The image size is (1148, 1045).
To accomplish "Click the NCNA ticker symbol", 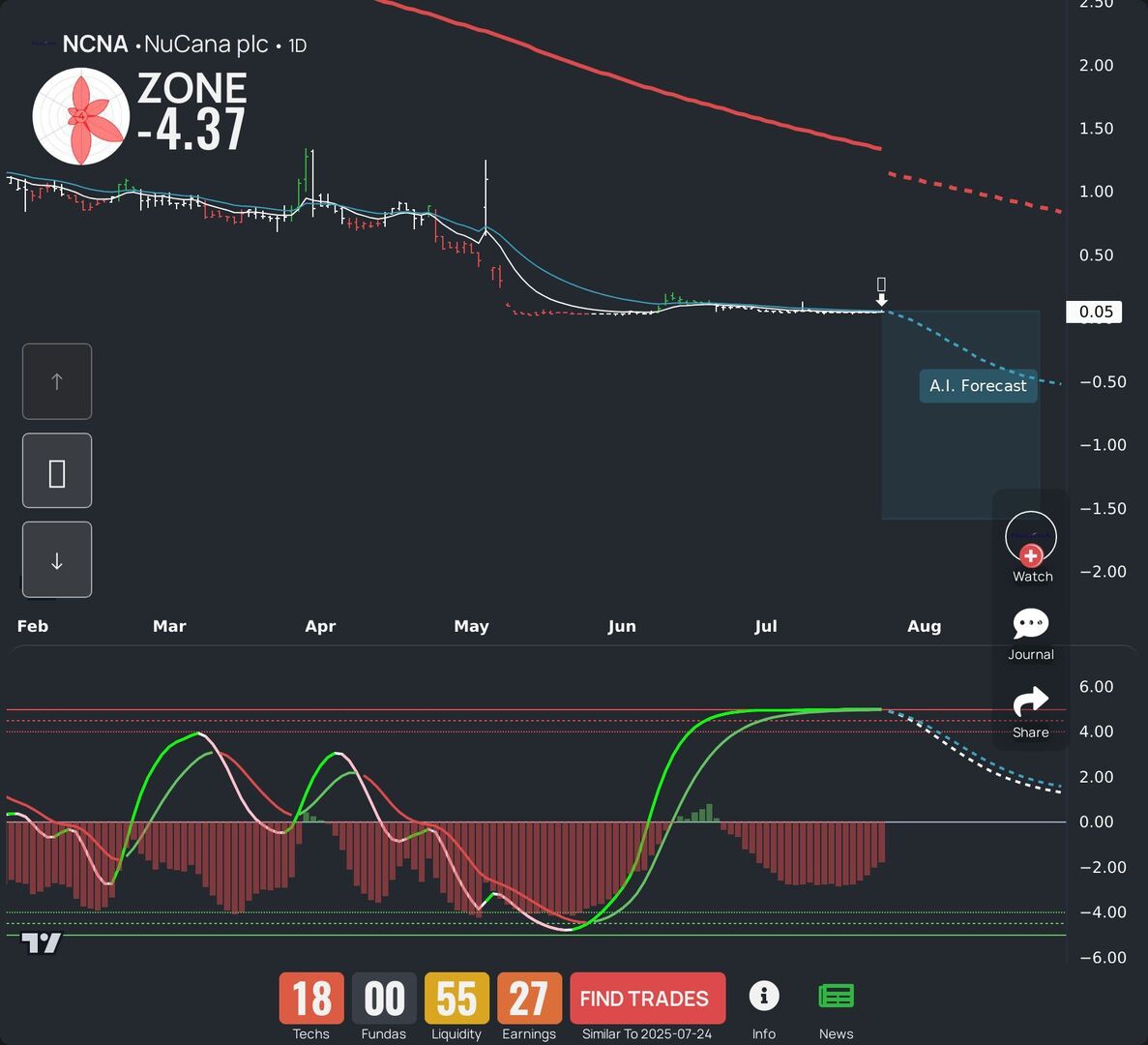I will [x=95, y=45].
